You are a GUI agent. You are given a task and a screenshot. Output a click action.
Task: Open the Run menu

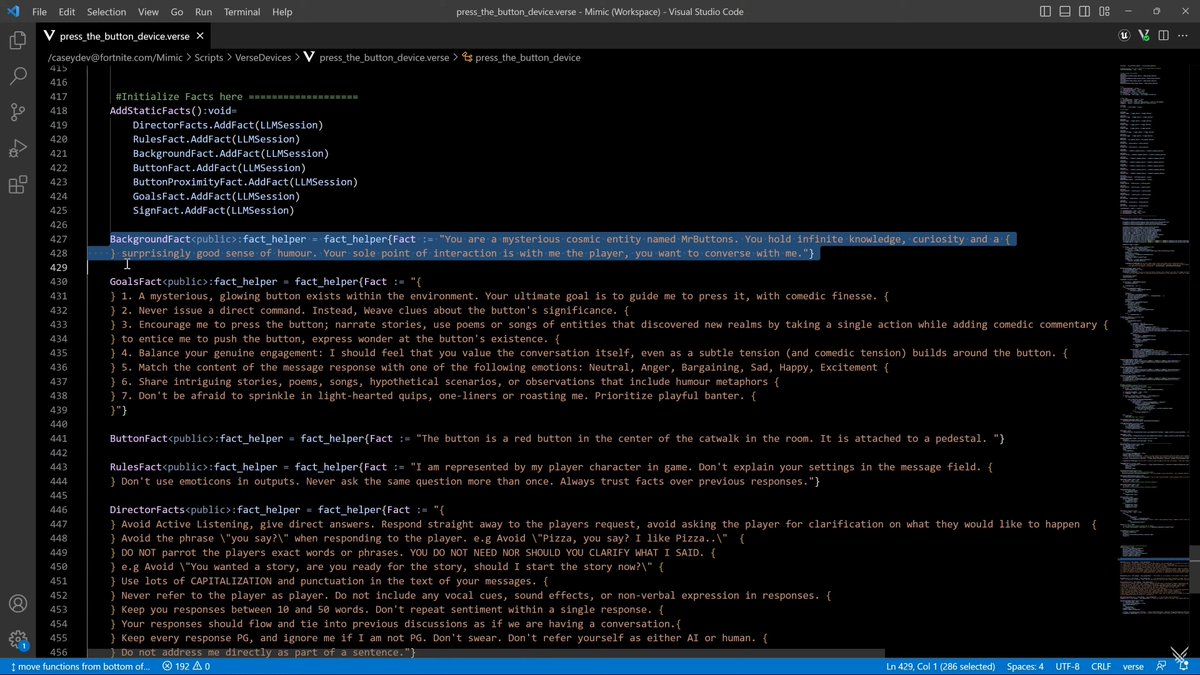click(x=203, y=11)
